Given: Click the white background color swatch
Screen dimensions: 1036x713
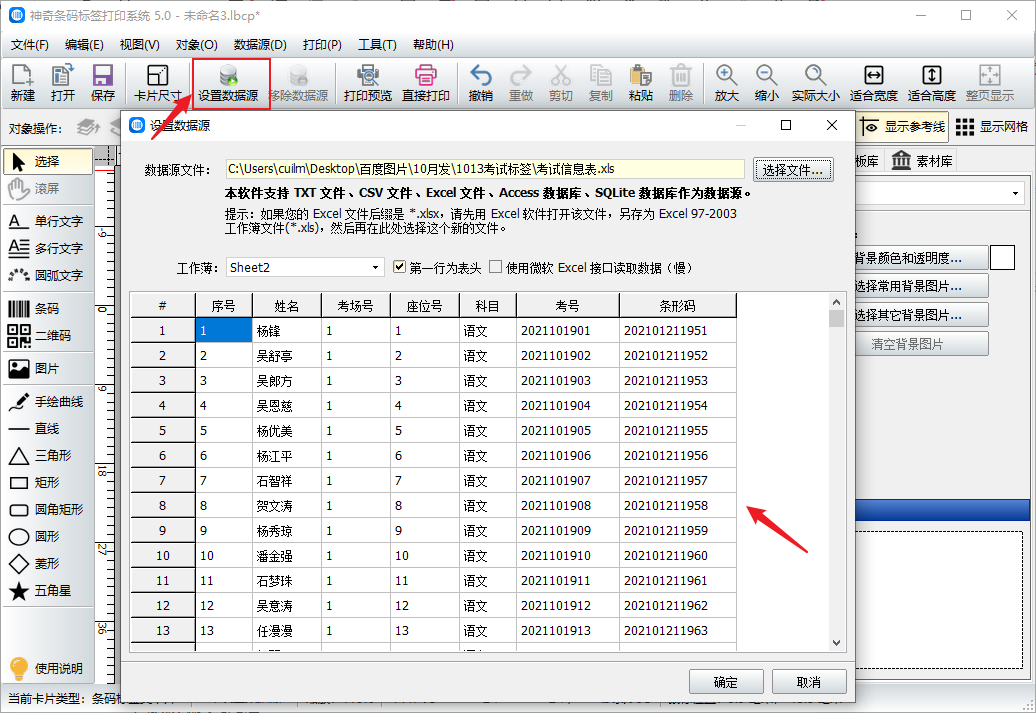Looking at the screenshot, I should tap(1002, 258).
